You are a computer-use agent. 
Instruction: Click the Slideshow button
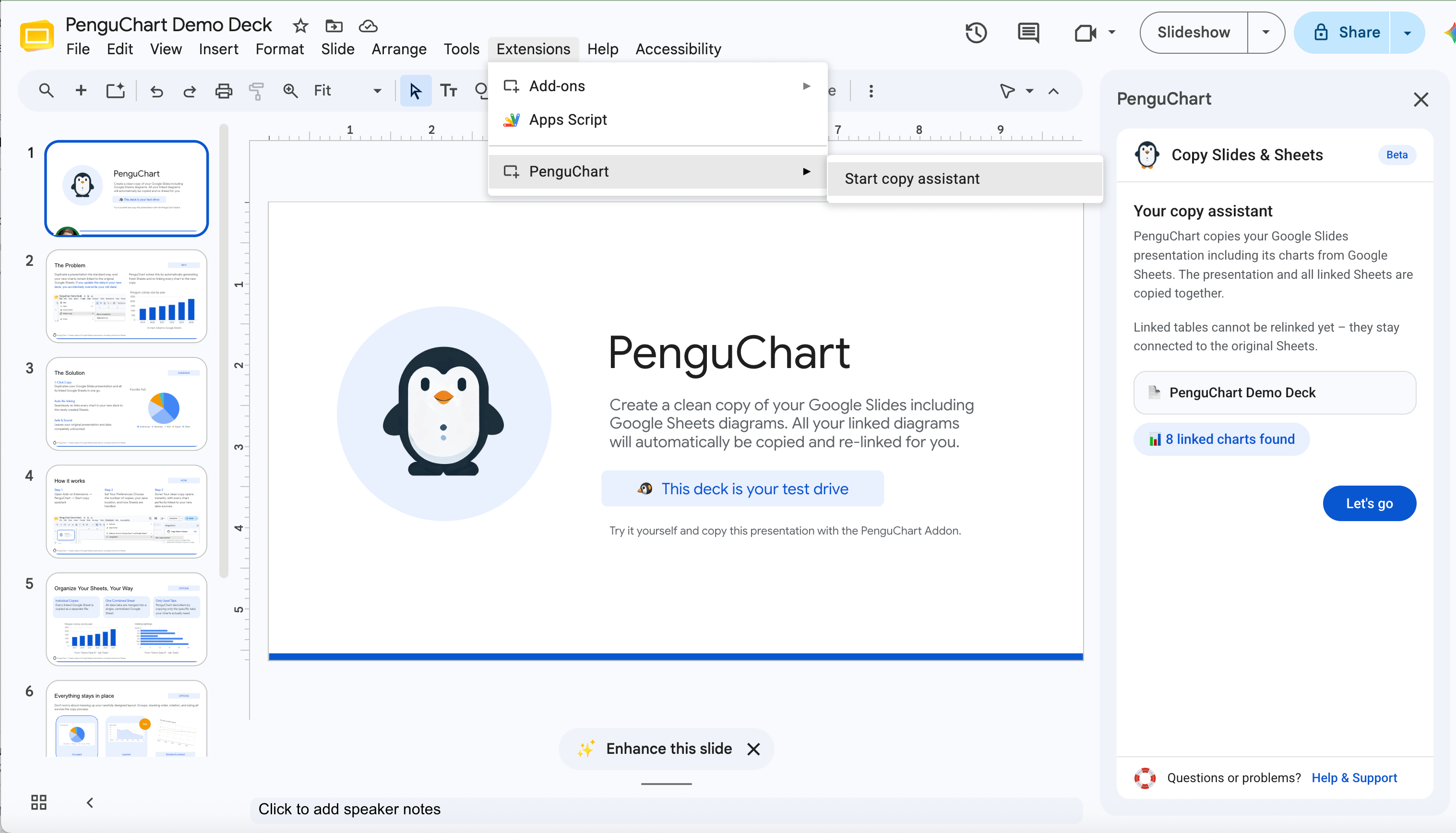point(1193,33)
